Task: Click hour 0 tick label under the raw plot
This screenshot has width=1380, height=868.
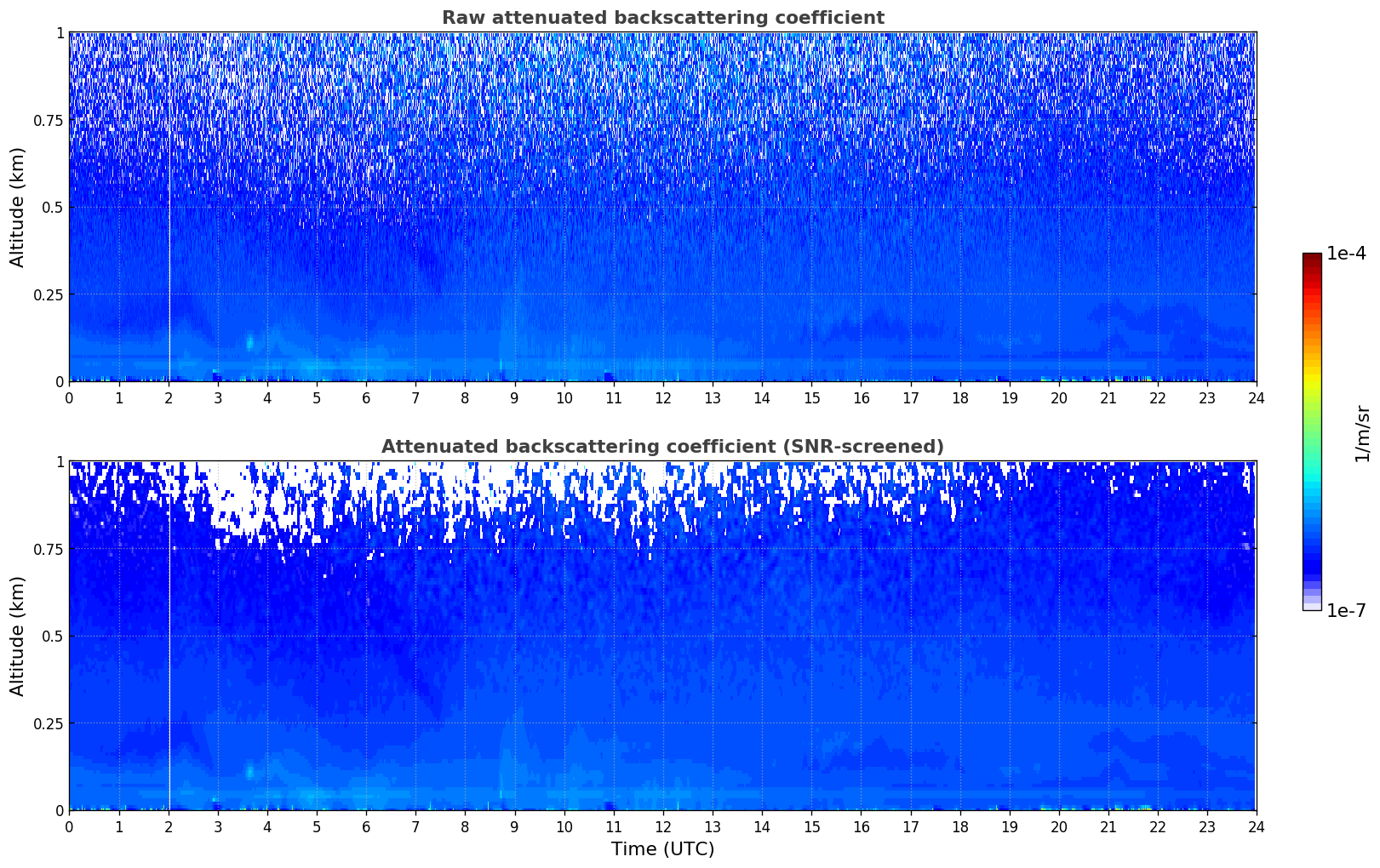Action: click(x=70, y=397)
